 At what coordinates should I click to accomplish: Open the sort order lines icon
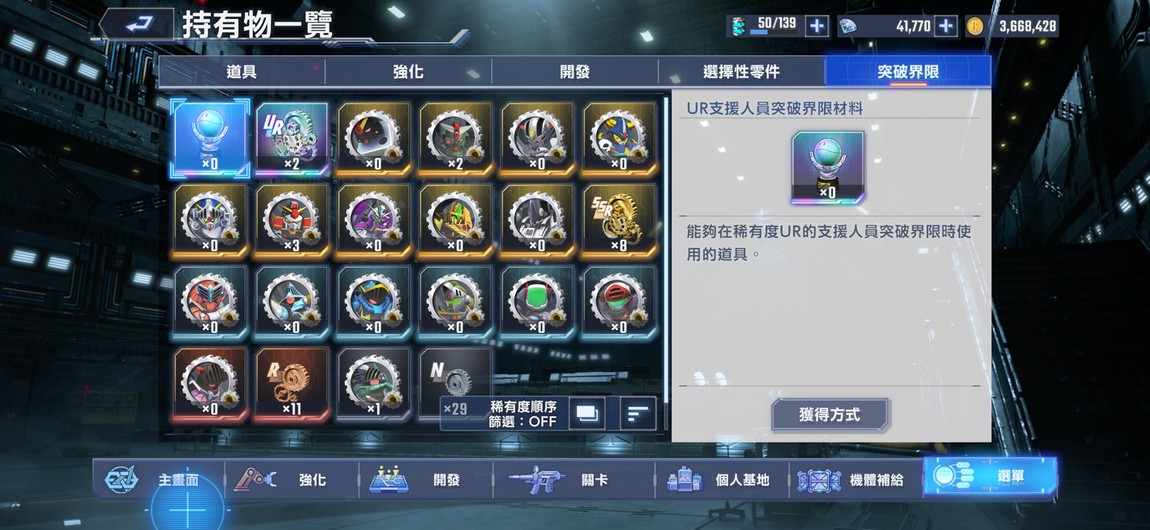coord(638,413)
